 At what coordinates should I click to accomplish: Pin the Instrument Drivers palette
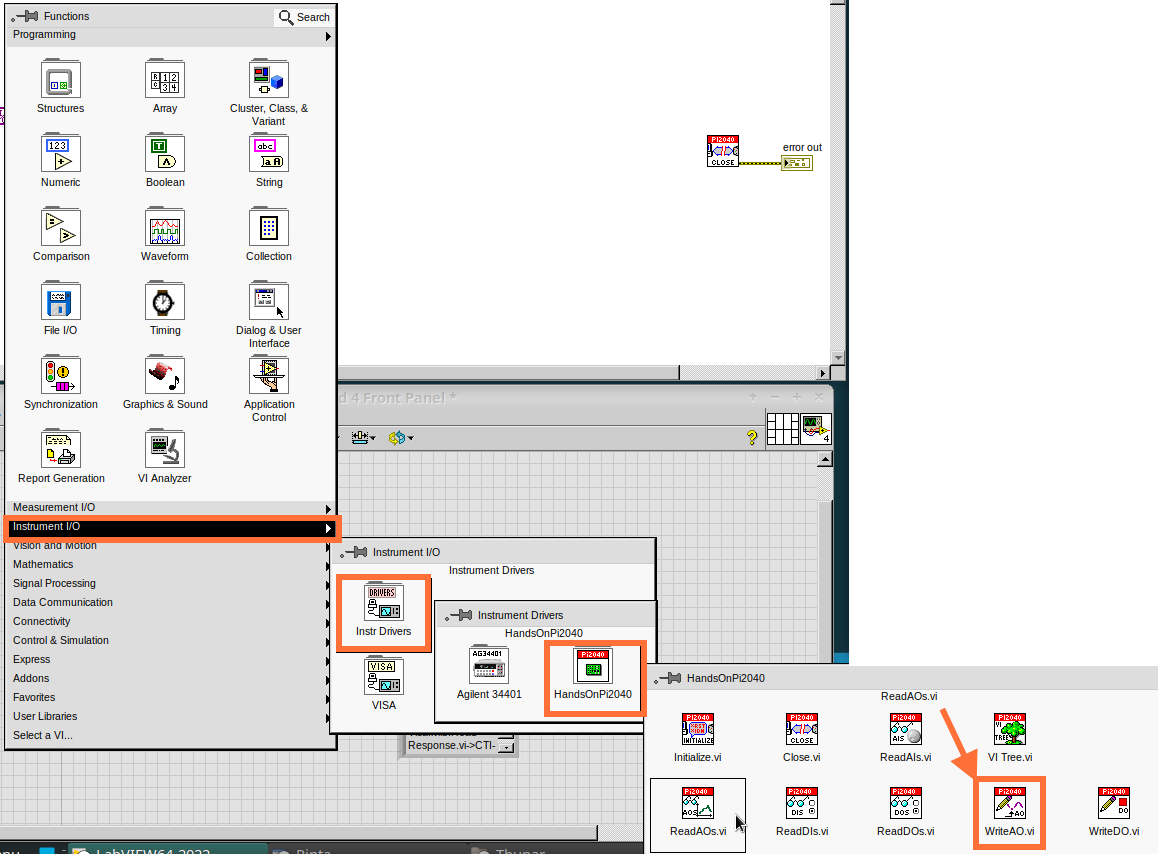(x=459, y=615)
